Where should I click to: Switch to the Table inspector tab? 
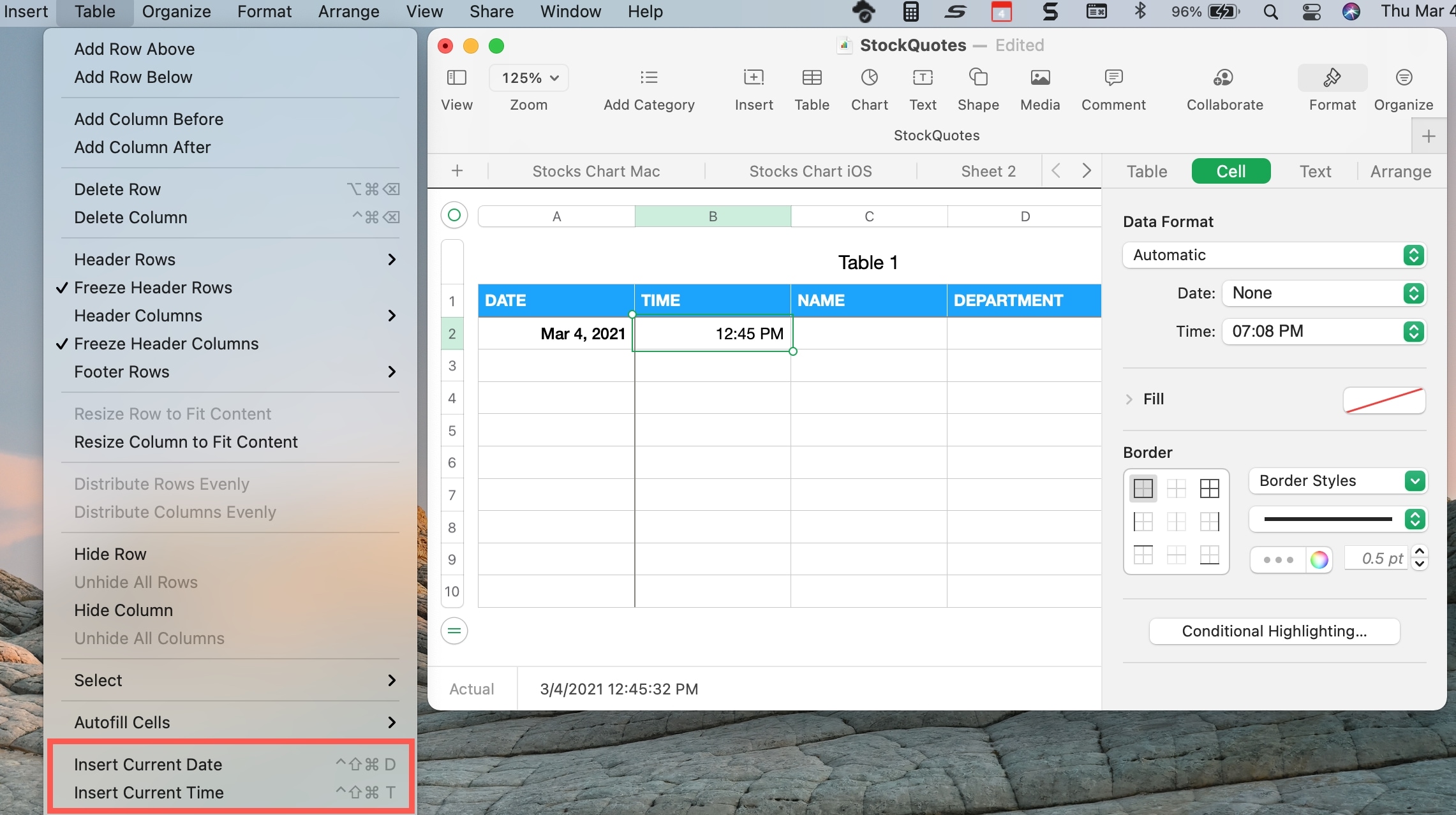(1147, 171)
